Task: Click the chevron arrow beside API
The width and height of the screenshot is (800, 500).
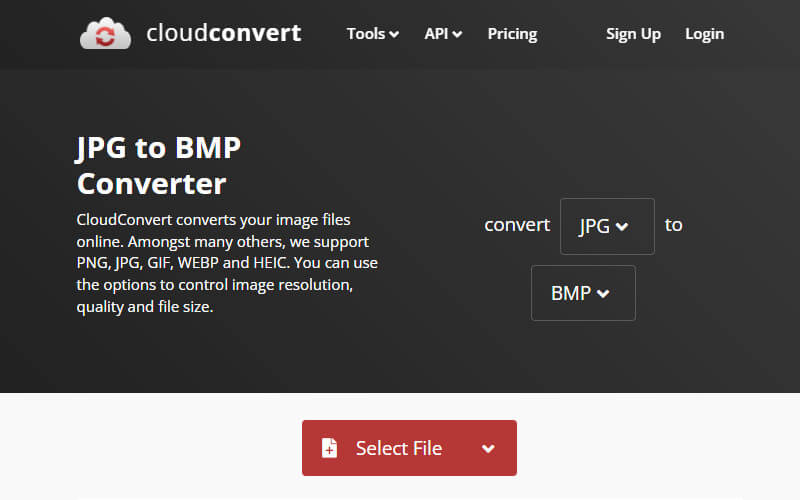Action: 457,35
